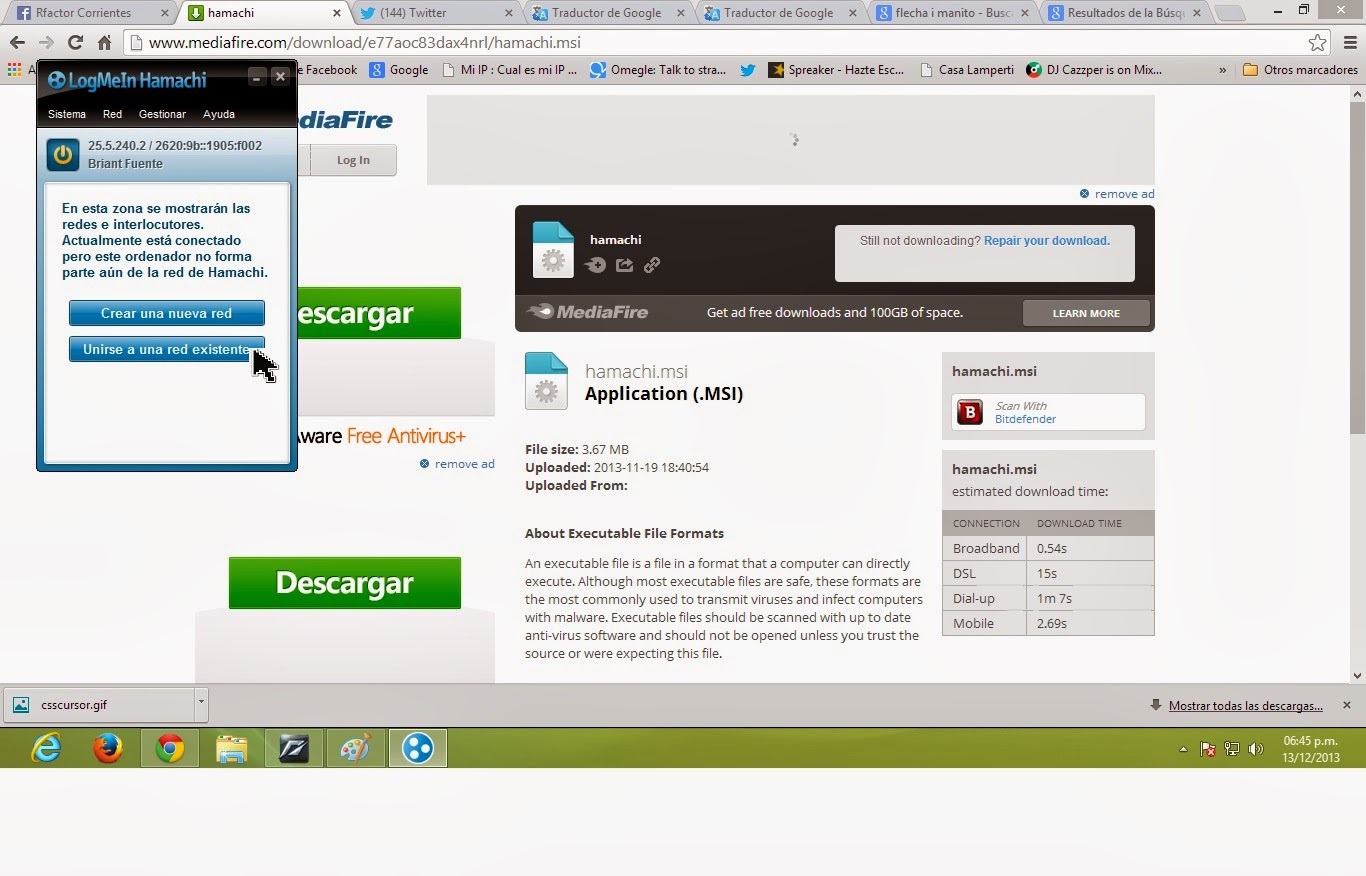
Task: Click the lower green Descargar button
Action: coord(345,583)
